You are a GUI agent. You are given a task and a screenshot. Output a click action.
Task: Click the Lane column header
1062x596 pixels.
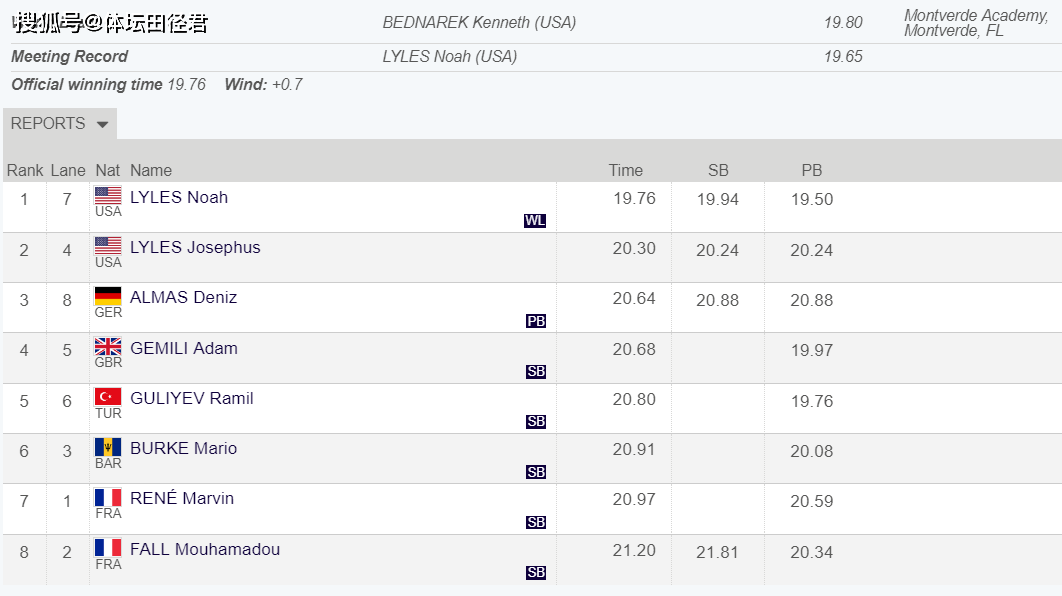pos(68,171)
